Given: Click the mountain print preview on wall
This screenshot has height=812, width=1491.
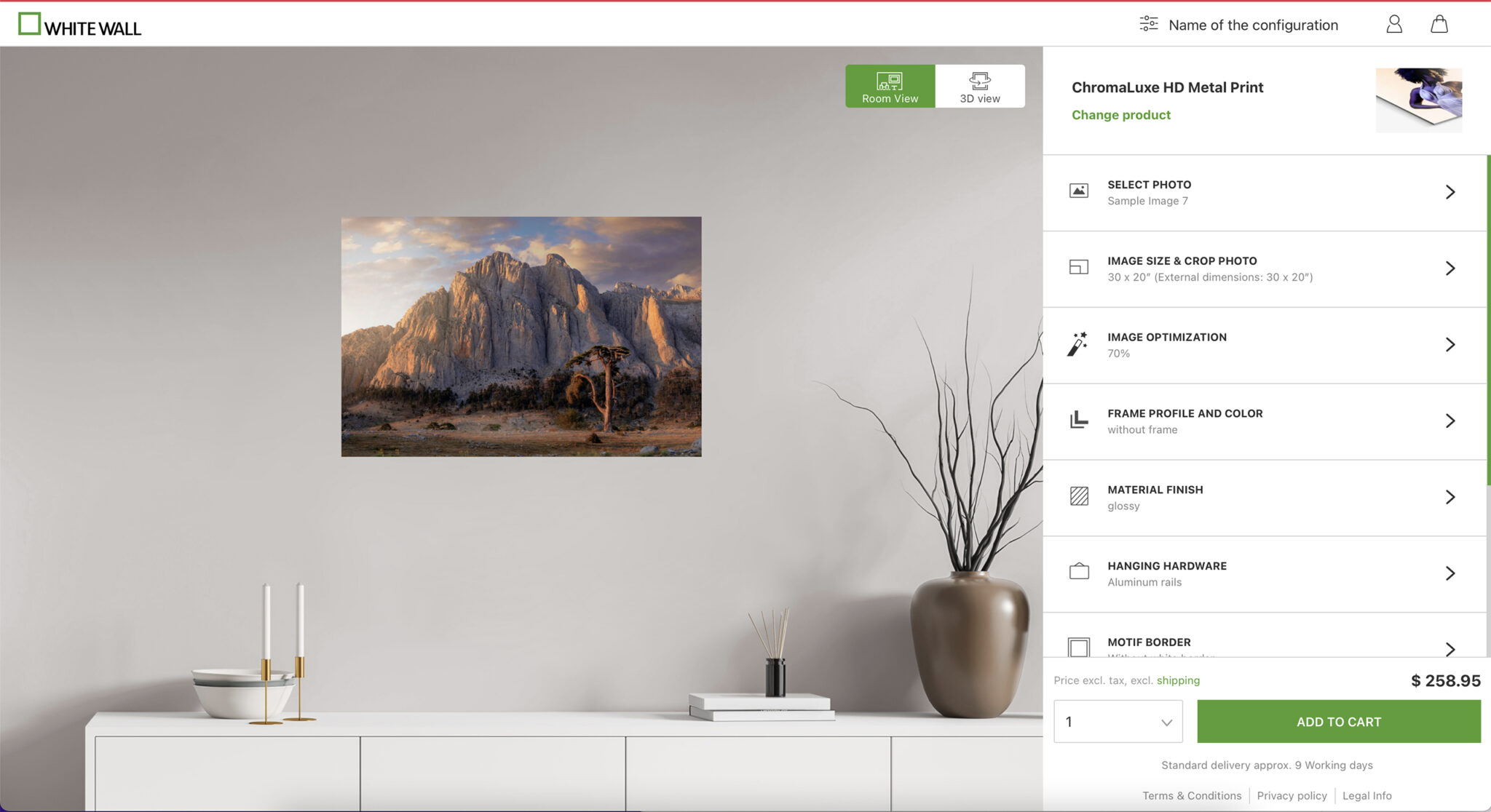Looking at the screenshot, I should point(521,336).
